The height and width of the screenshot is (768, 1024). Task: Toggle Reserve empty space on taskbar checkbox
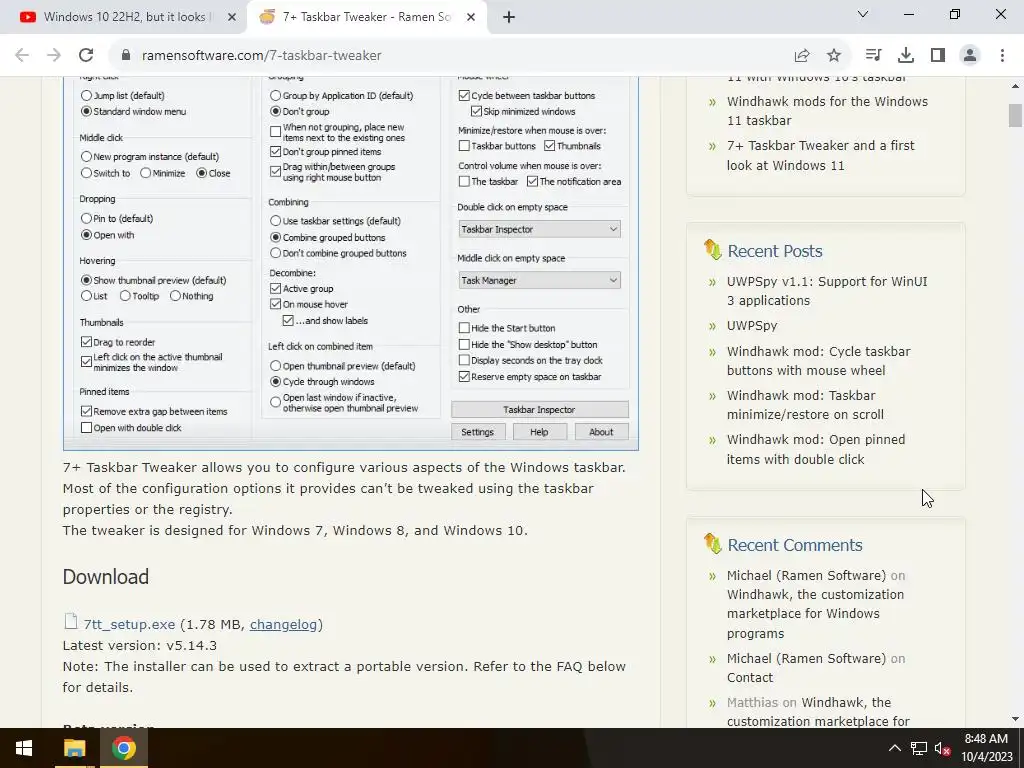pos(464,377)
